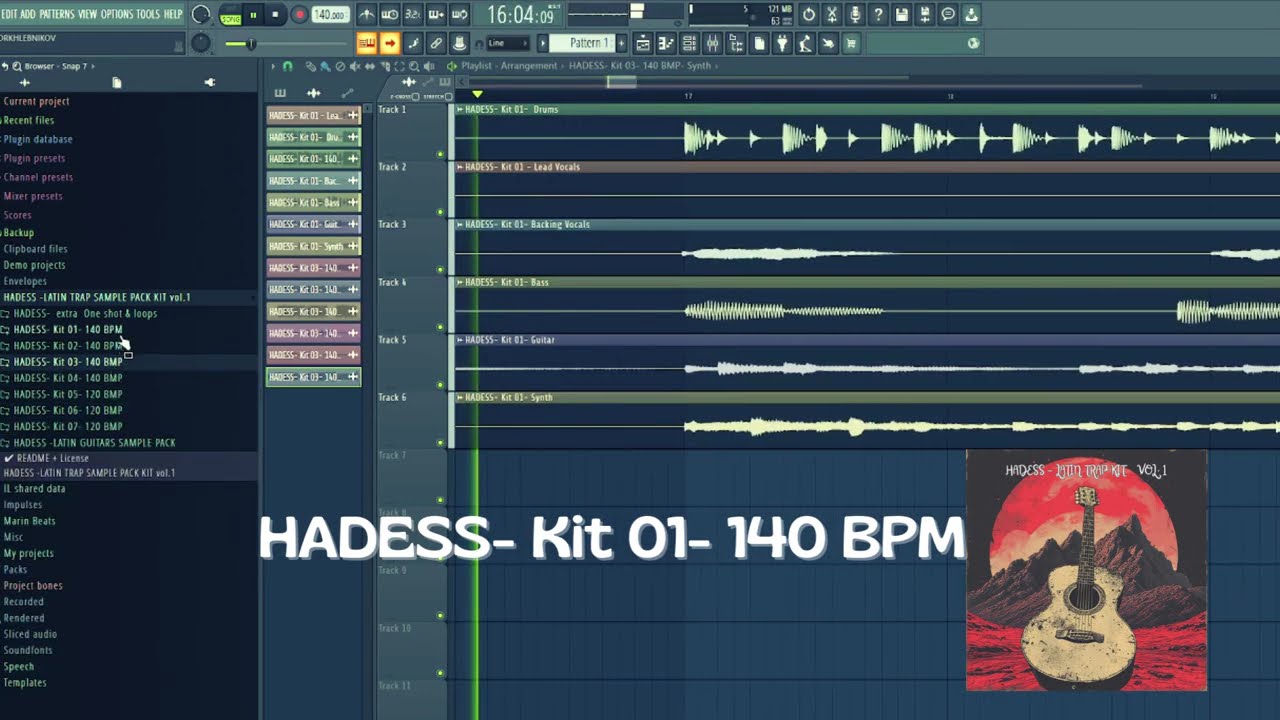Open the Templates browser folder
The width and height of the screenshot is (1280, 720).
tap(25, 683)
